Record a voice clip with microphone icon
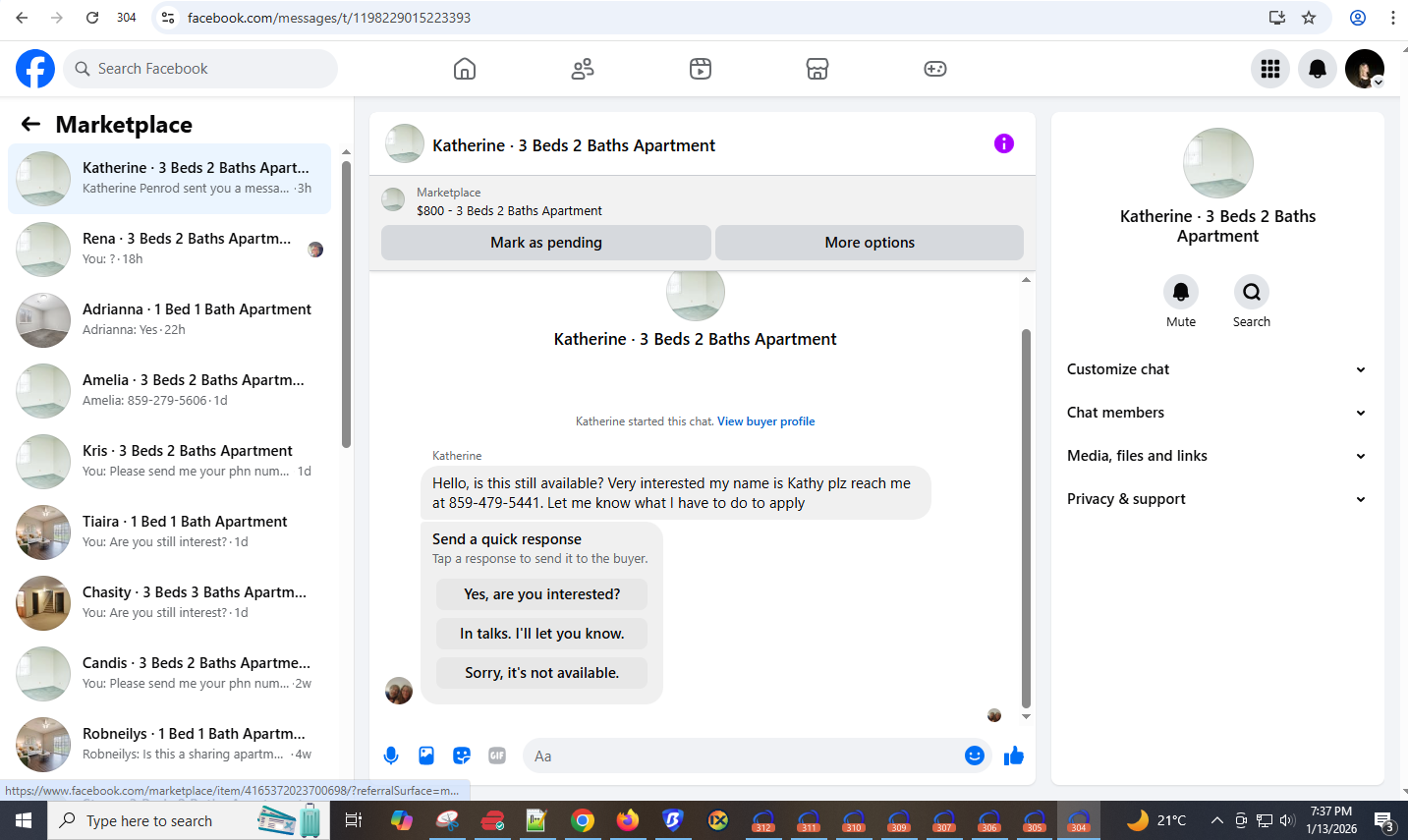Screen dimensions: 1408x840 391,756
